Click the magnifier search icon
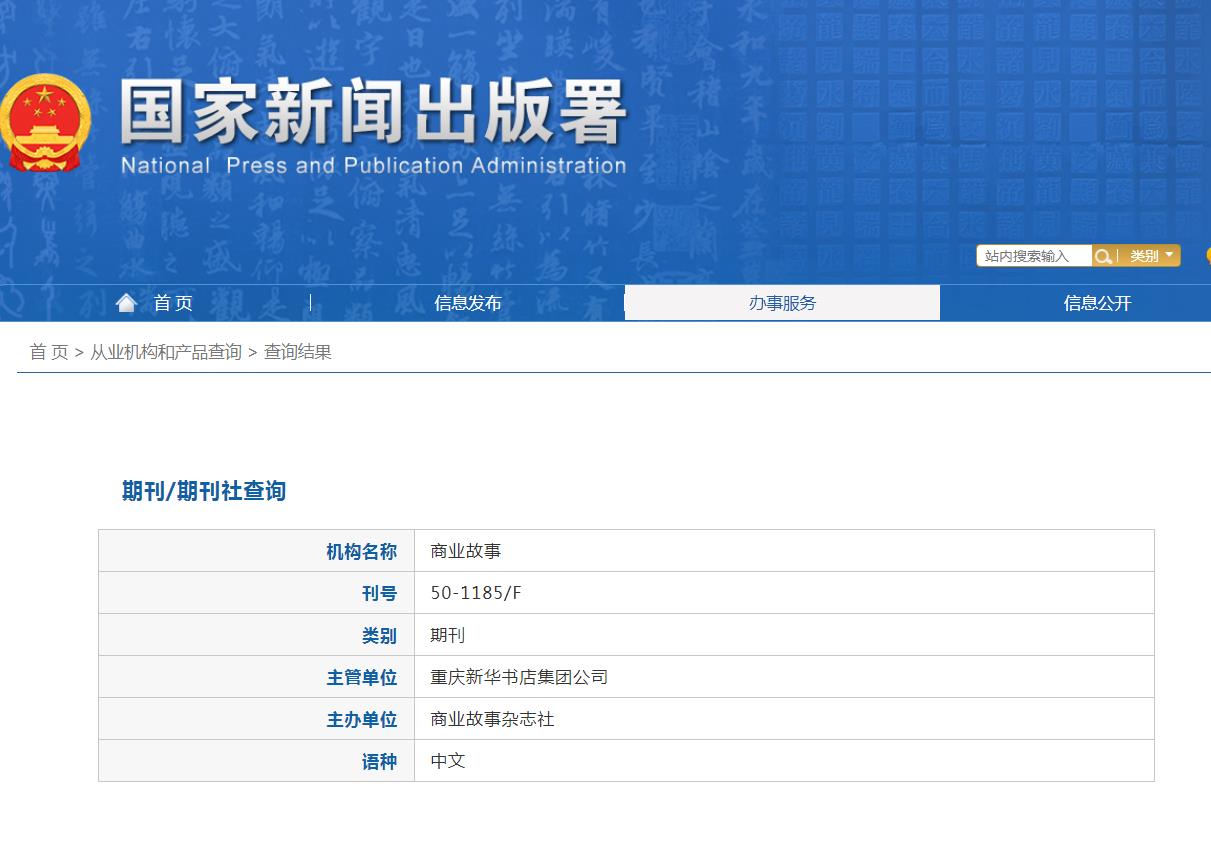Screen dimensions: 1211x861 pyautogui.click(x=1103, y=255)
